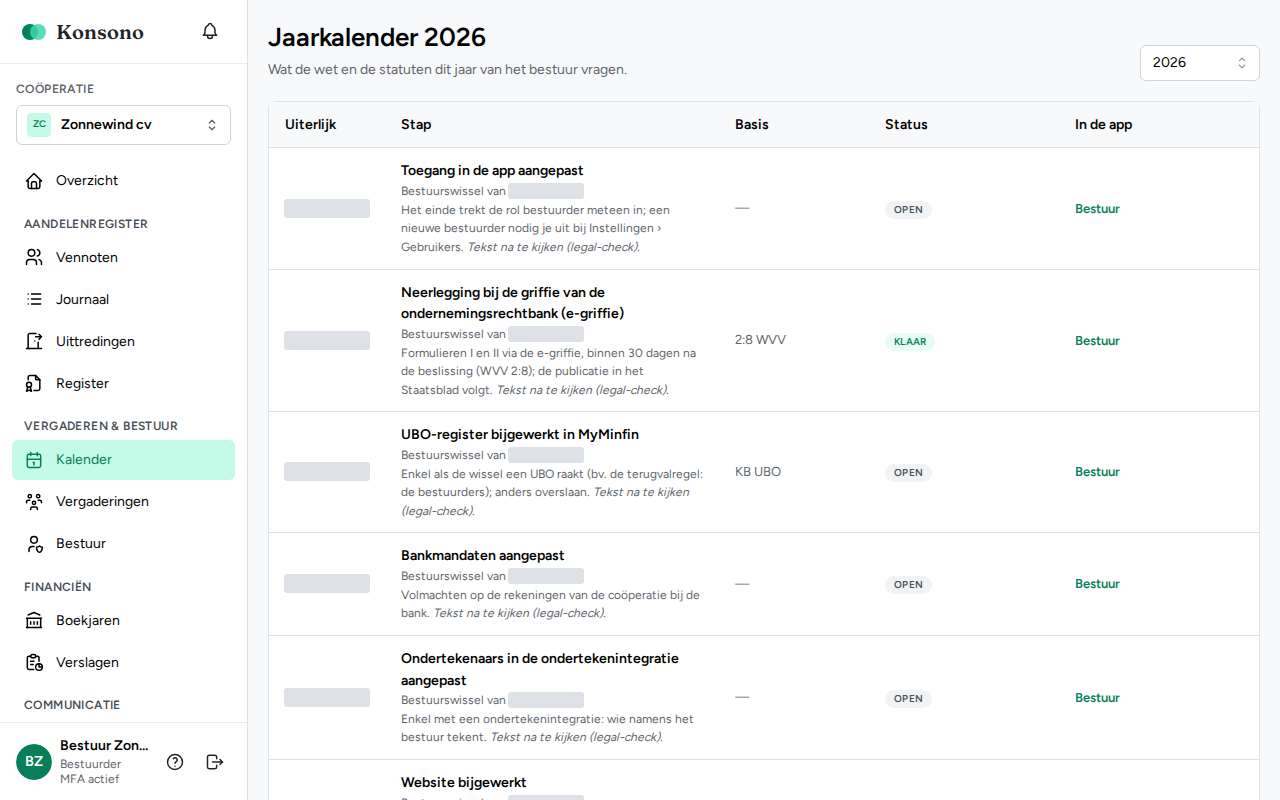1280x800 pixels.
Task: Open the Boekjaren menu item
Action: tap(123, 621)
